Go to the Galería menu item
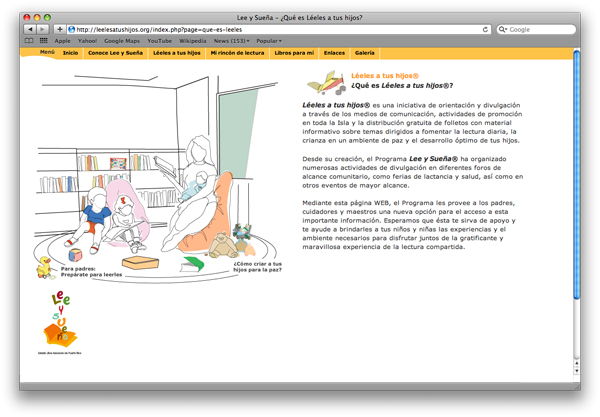Image resolution: width=600 pixels, height=417 pixels. (x=365, y=51)
